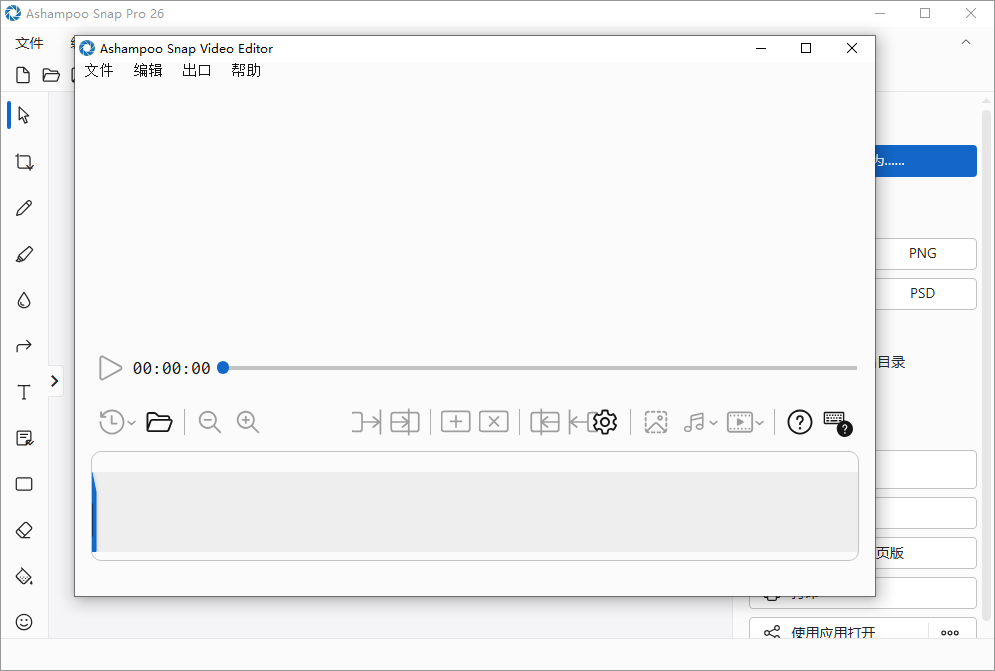This screenshot has height=671, width=995.
Task: Activate the Text tool
Action: point(24,392)
